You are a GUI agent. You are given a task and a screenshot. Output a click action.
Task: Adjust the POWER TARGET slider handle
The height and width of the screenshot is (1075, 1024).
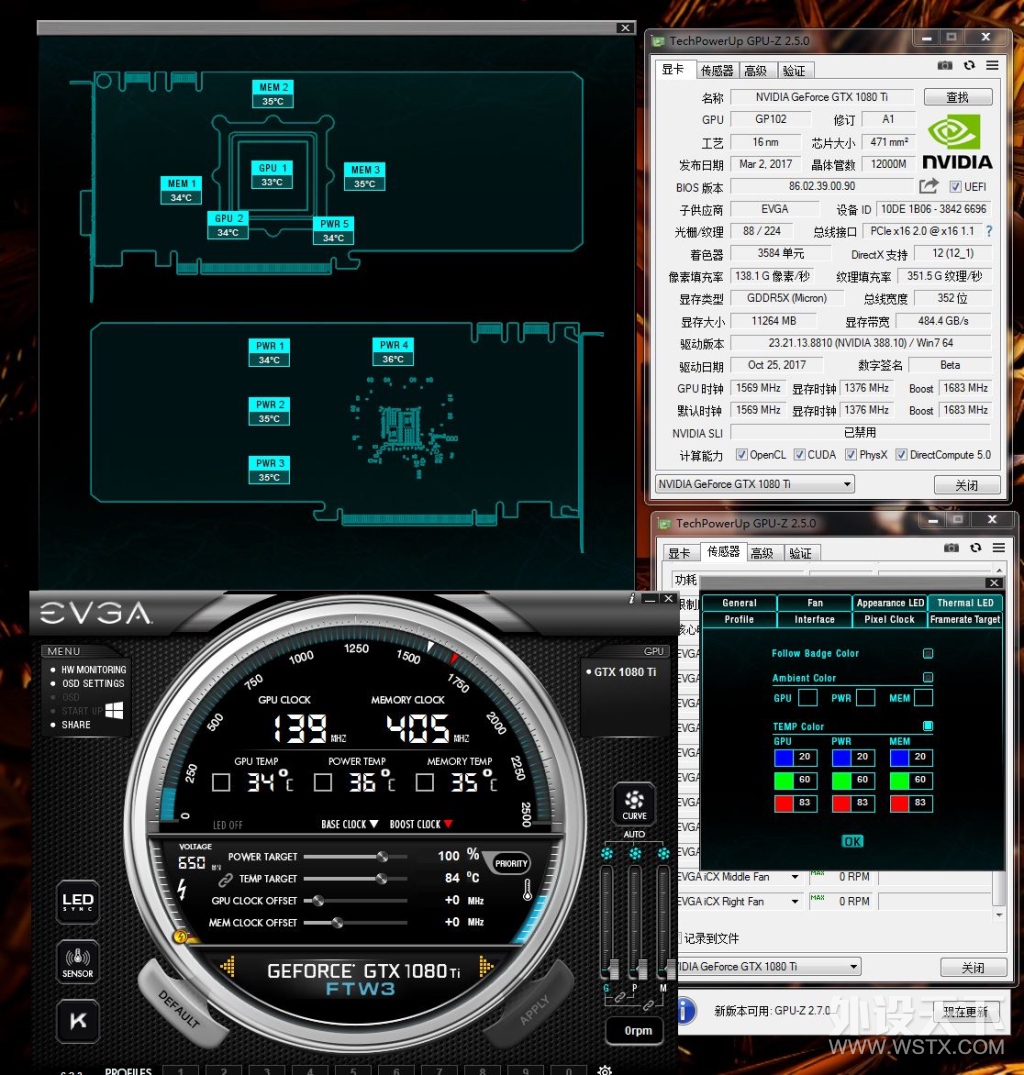[382, 856]
